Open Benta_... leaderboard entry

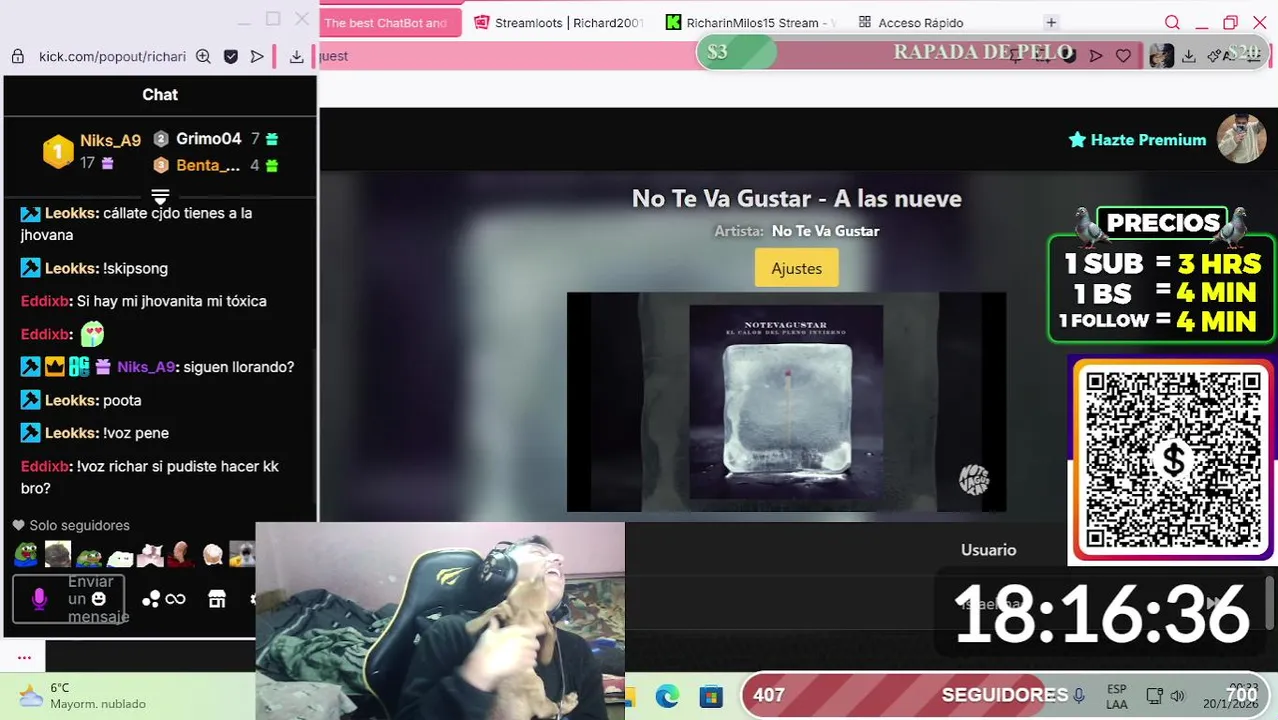click(215, 165)
